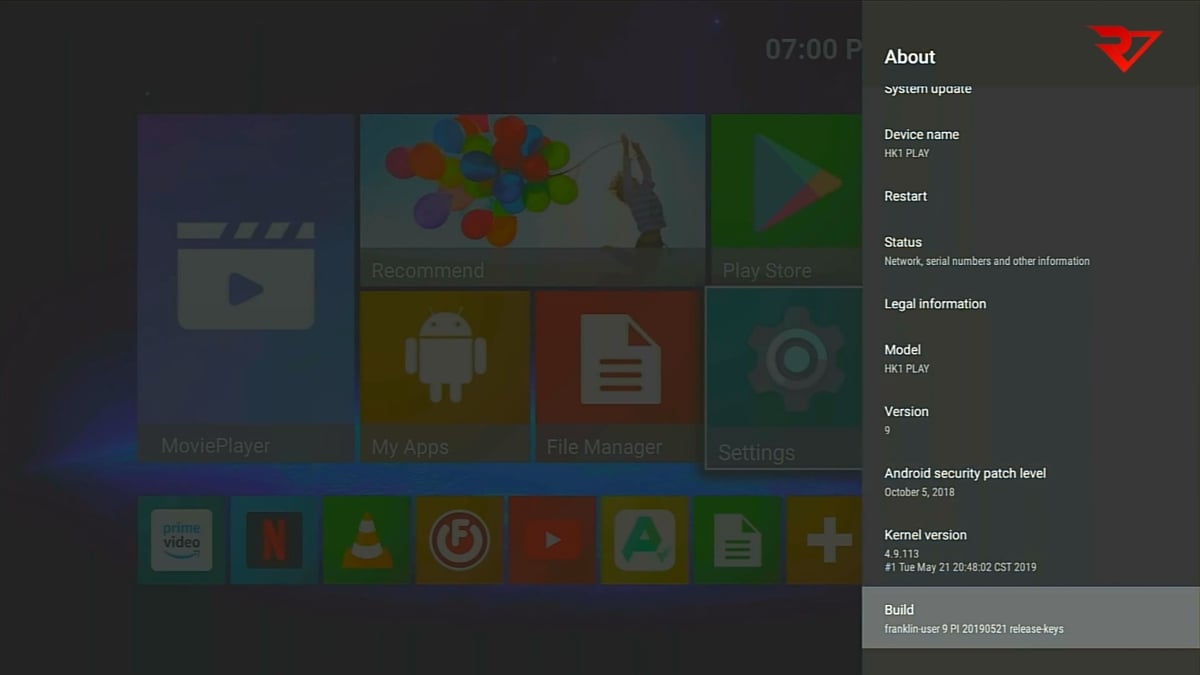The image size is (1200, 675).
Task: Launch Netflix from shortcut bar
Action: (x=274, y=540)
